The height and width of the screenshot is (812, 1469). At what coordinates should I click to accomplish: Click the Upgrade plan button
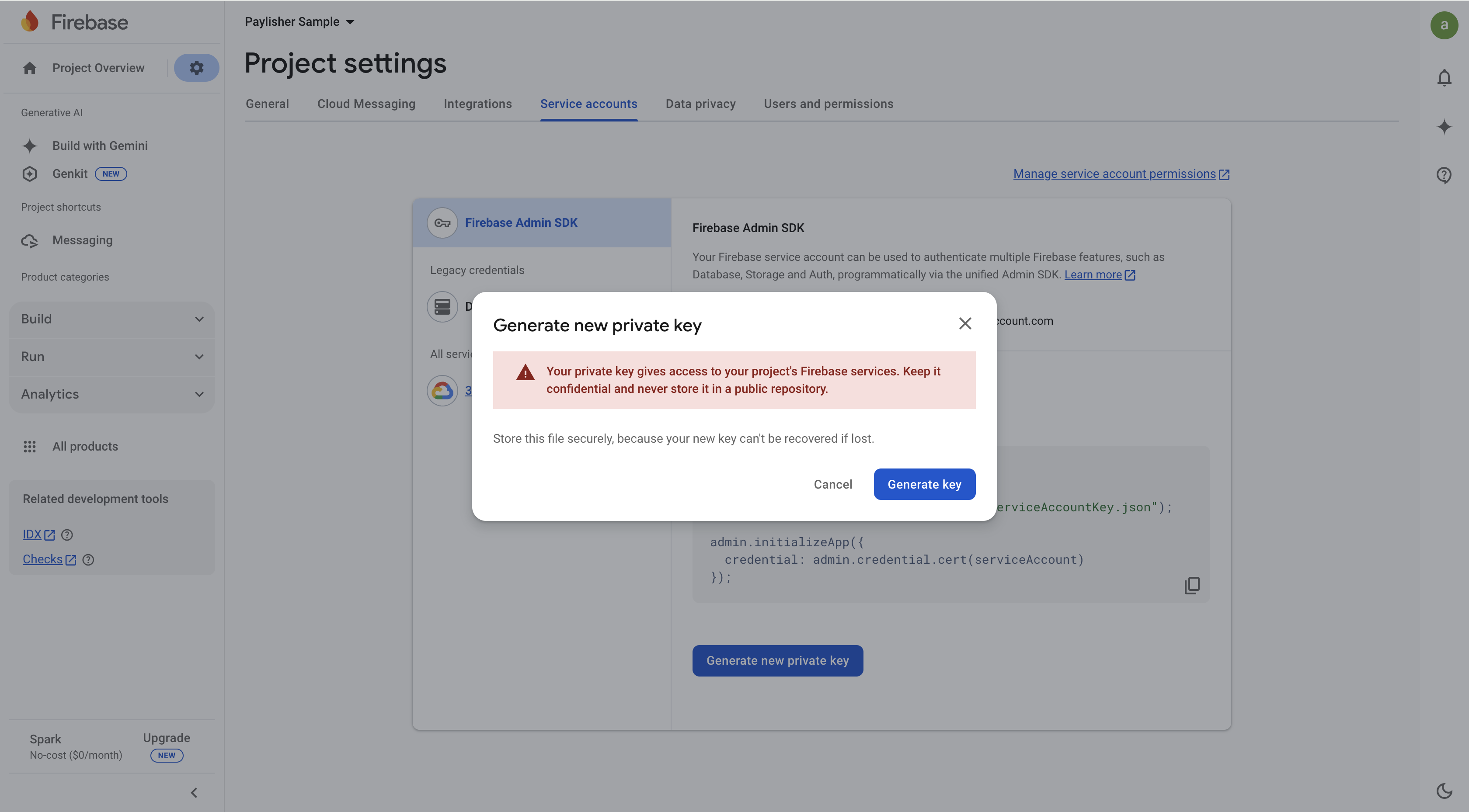(x=167, y=746)
